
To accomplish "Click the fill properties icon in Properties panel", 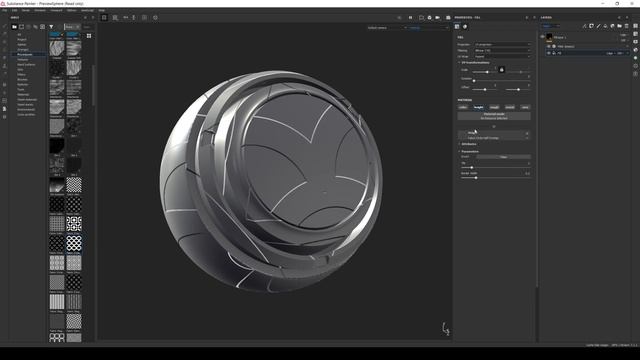I will click(457, 27).
